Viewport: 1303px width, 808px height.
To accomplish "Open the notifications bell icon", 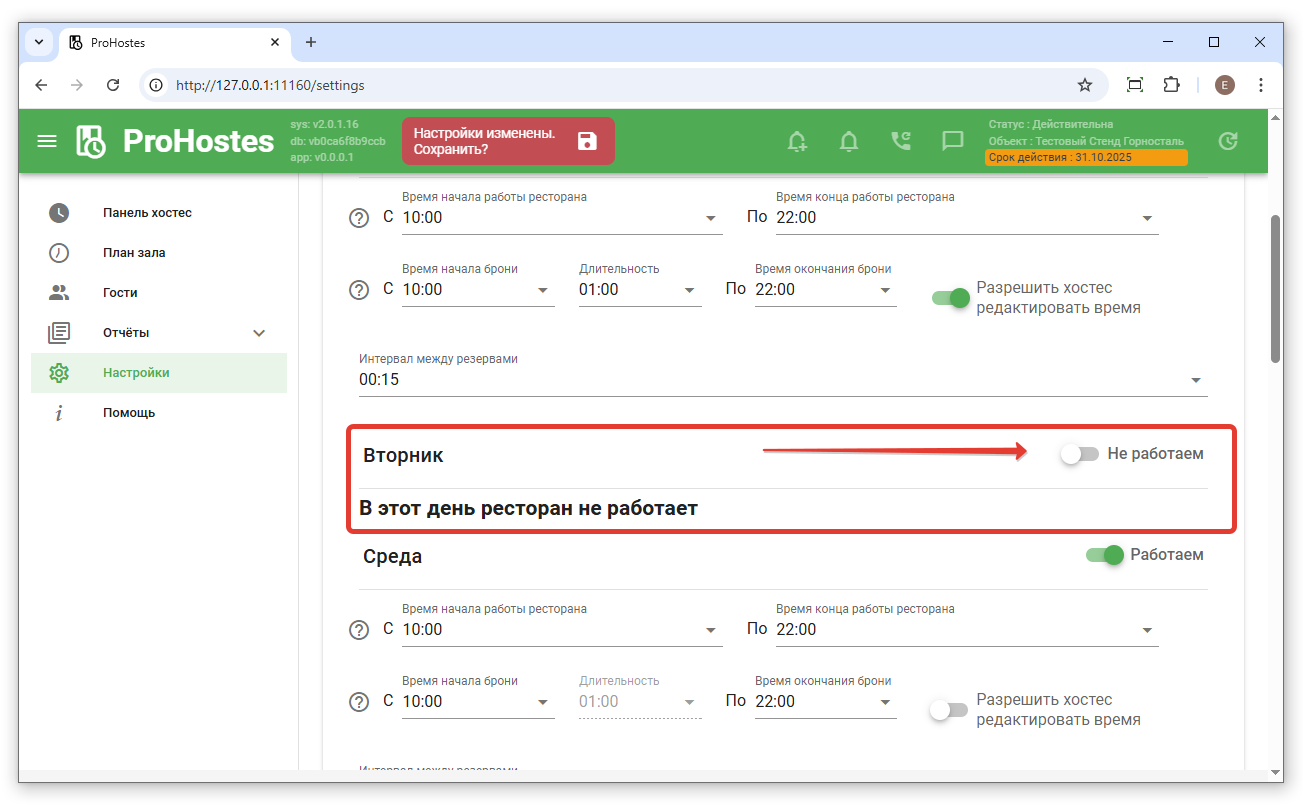I will pyautogui.click(x=849, y=141).
